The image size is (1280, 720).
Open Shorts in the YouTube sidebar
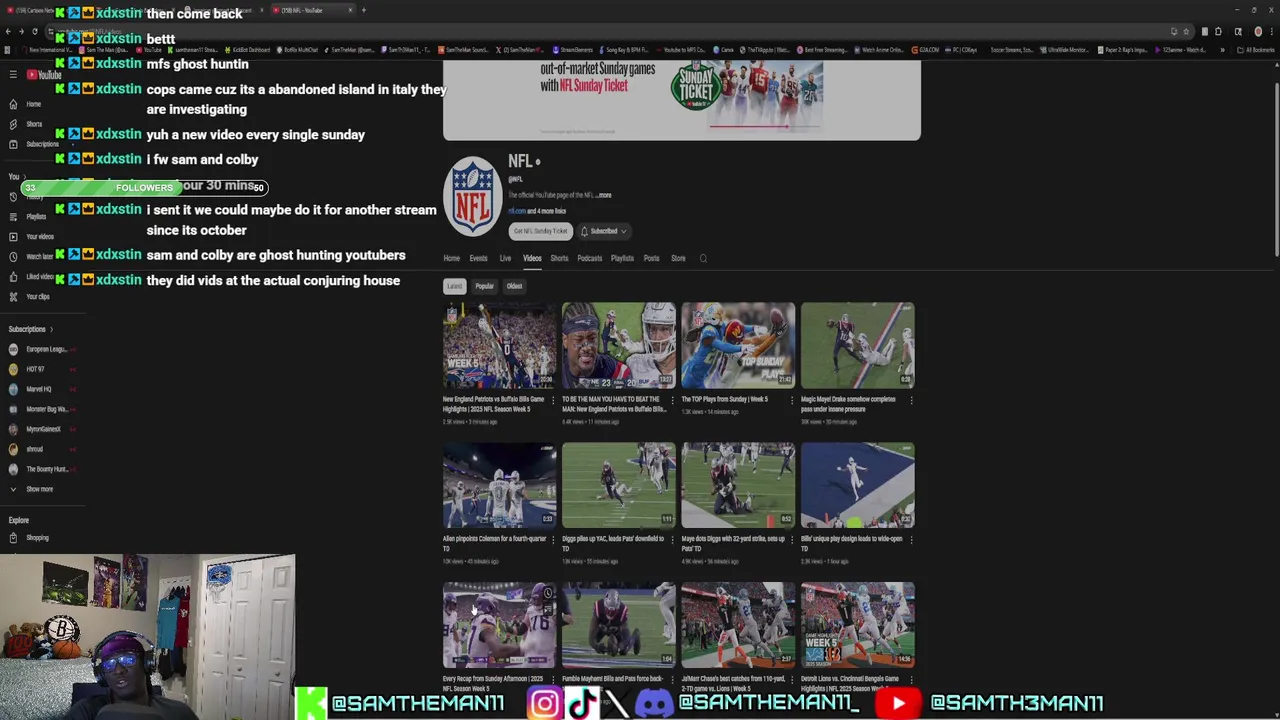coord(26,124)
